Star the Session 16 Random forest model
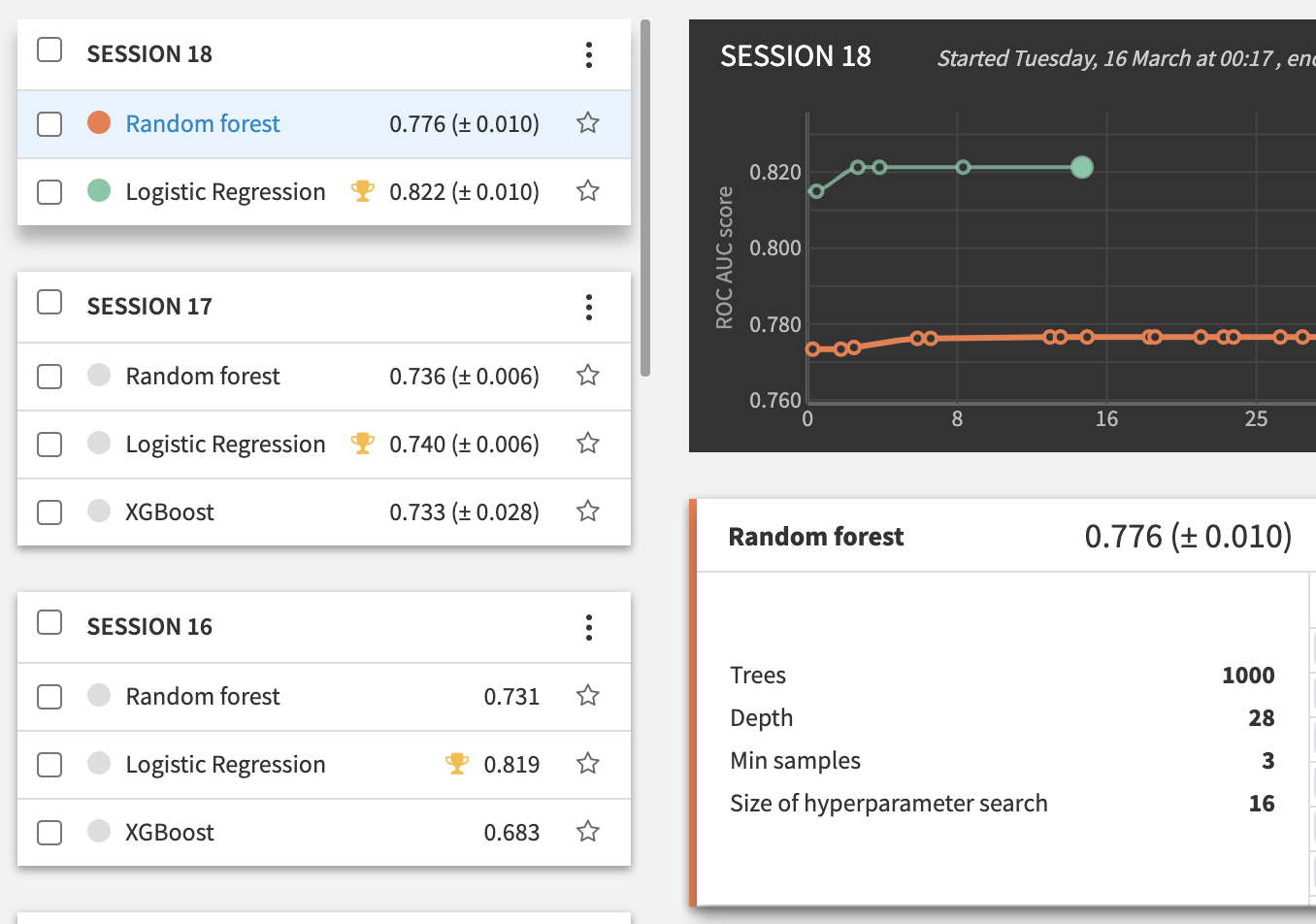The height and width of the screenshot is (924, 1316). (588, 696)
